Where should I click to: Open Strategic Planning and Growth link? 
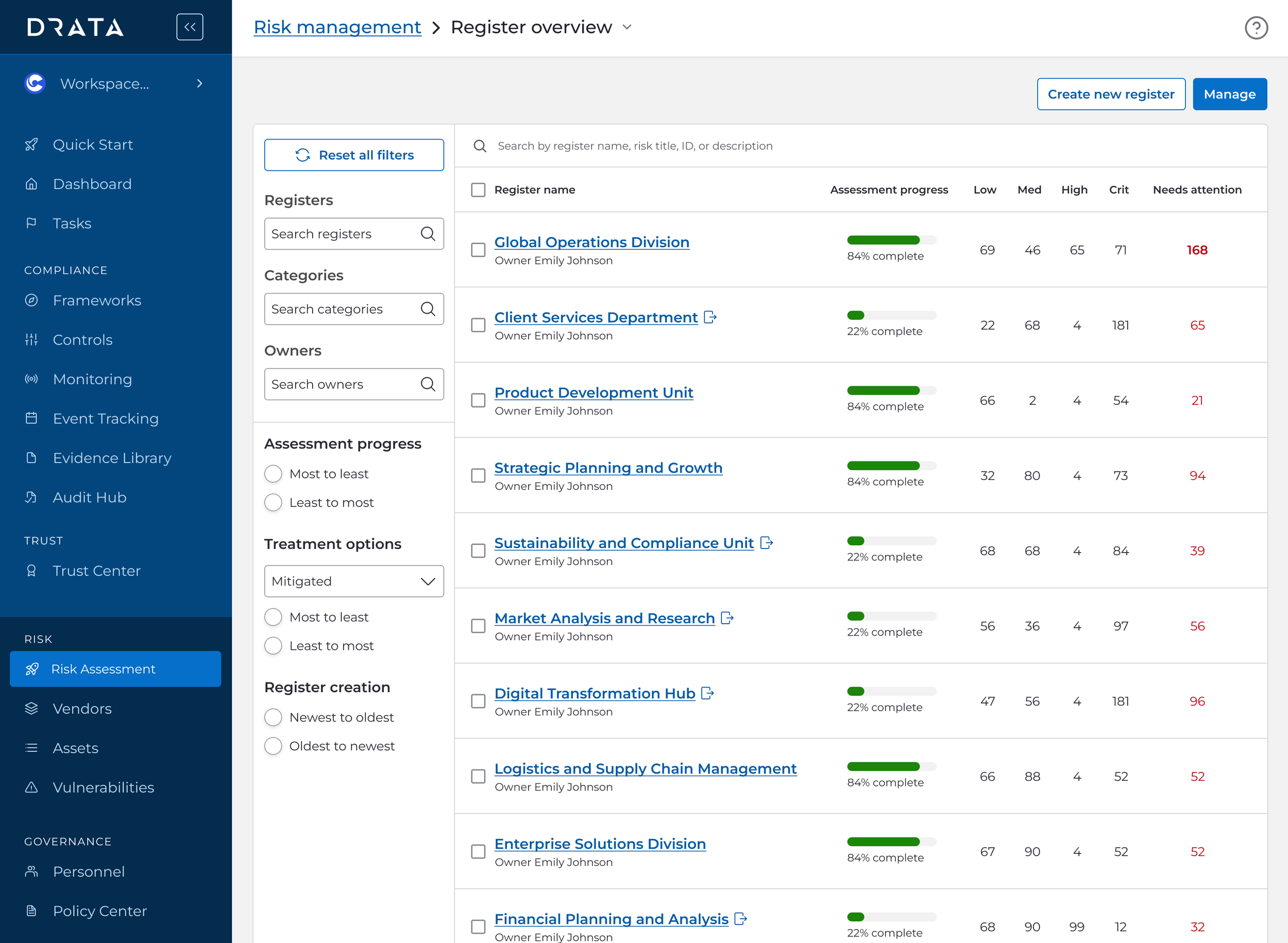click(x=608, y=468)
